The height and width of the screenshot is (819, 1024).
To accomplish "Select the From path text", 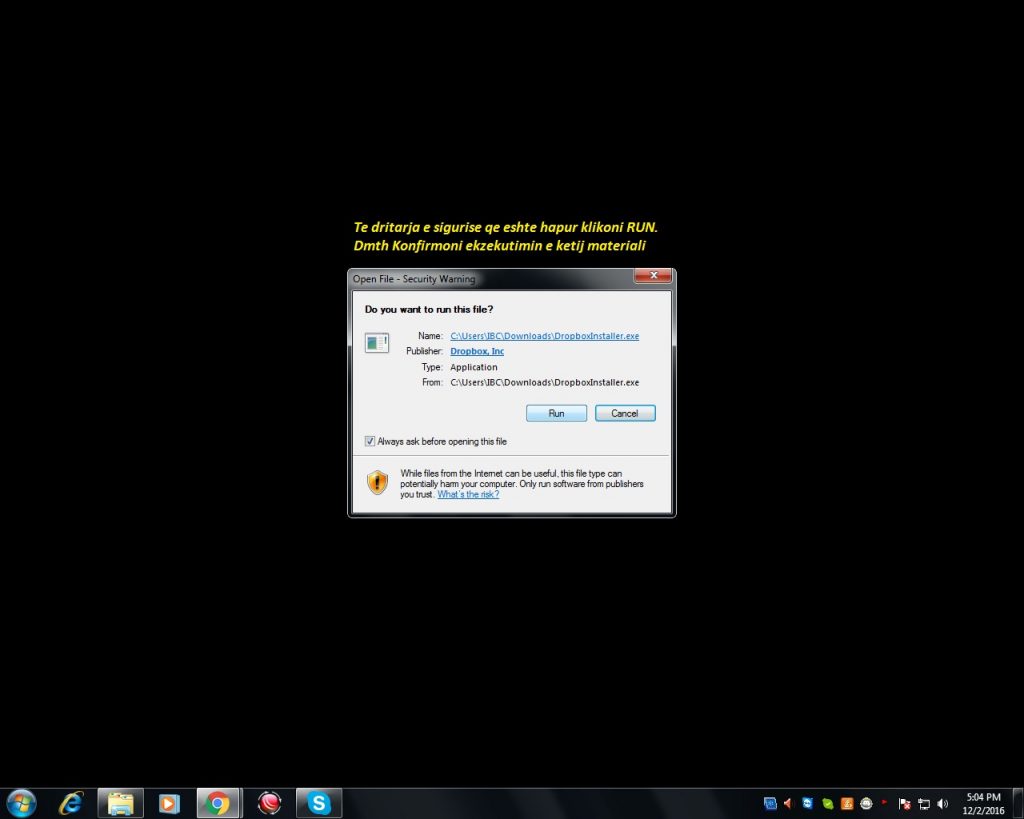I will [x=544, y=383].
